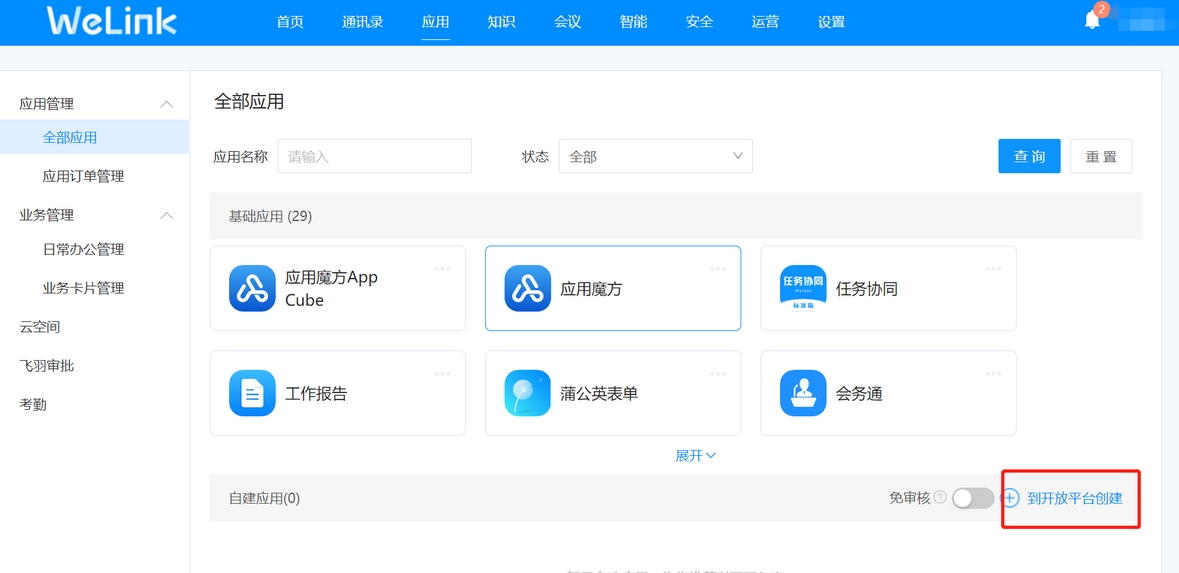Open more options on 应用魔方 card
1179x573 pixels.
click(718, 268)
